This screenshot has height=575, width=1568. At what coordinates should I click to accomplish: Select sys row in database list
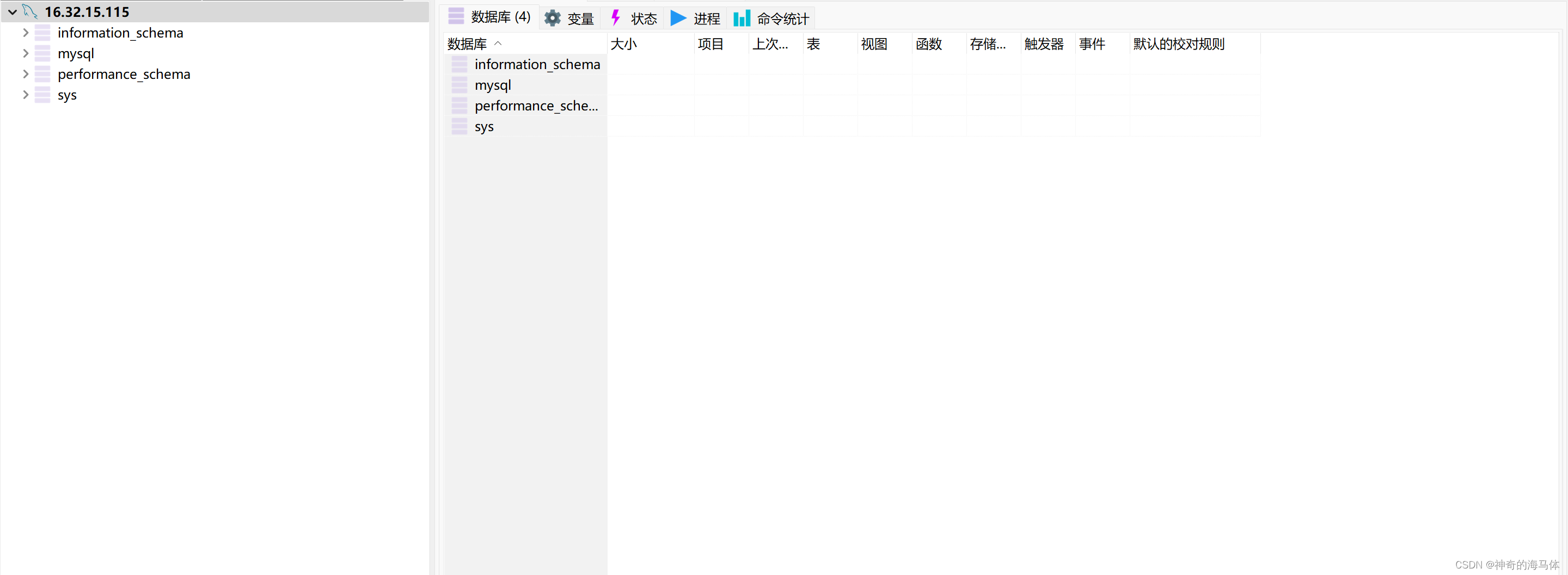point(852,127)
